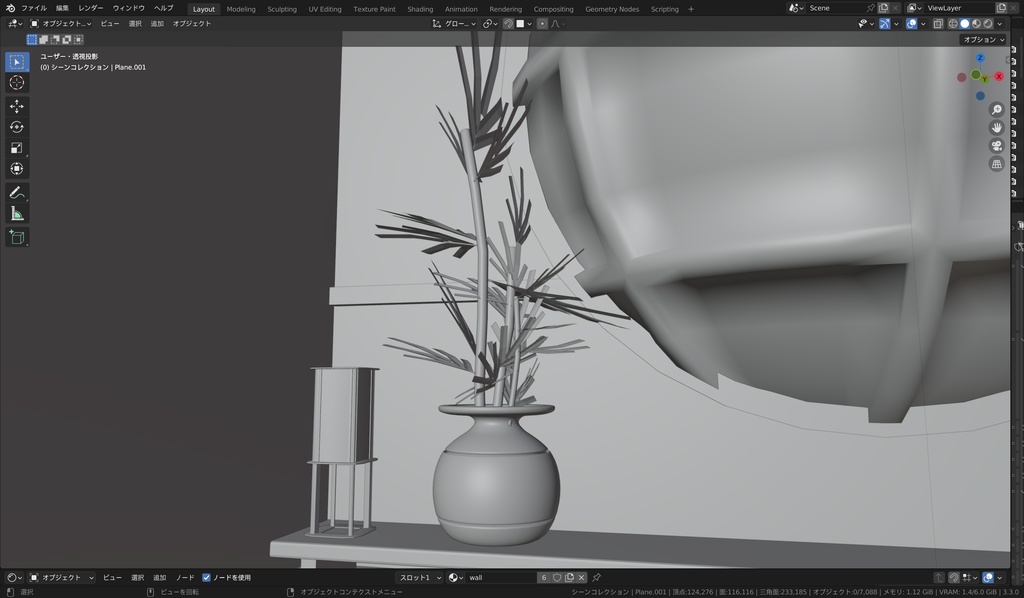Viewport: 1024px width, 598px height.
Task: Open the viewport object mode 'オブジェクト...' dropdown
Action: coord(61,24)
